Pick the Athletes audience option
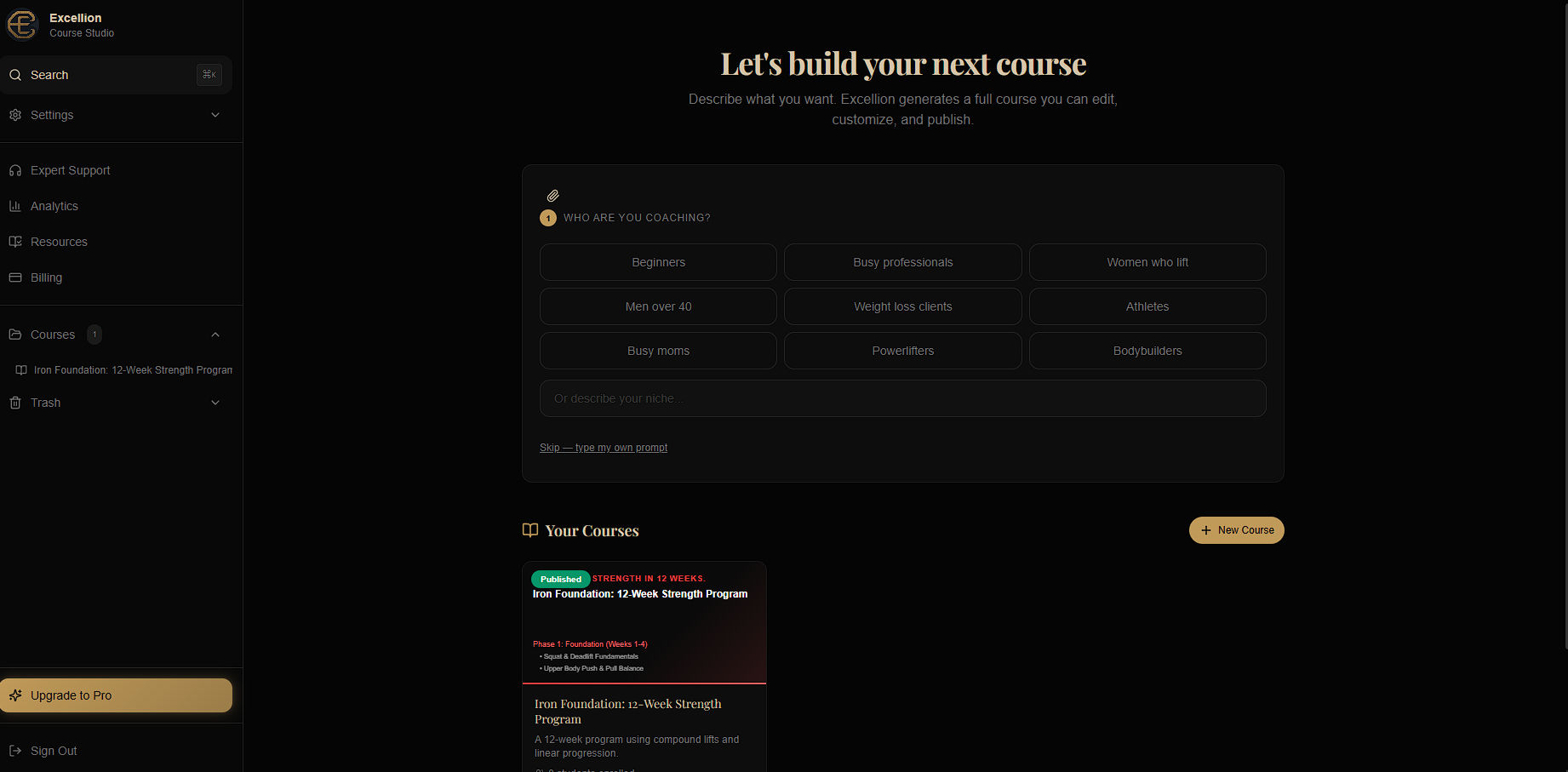 click(x=1147, y=306)
